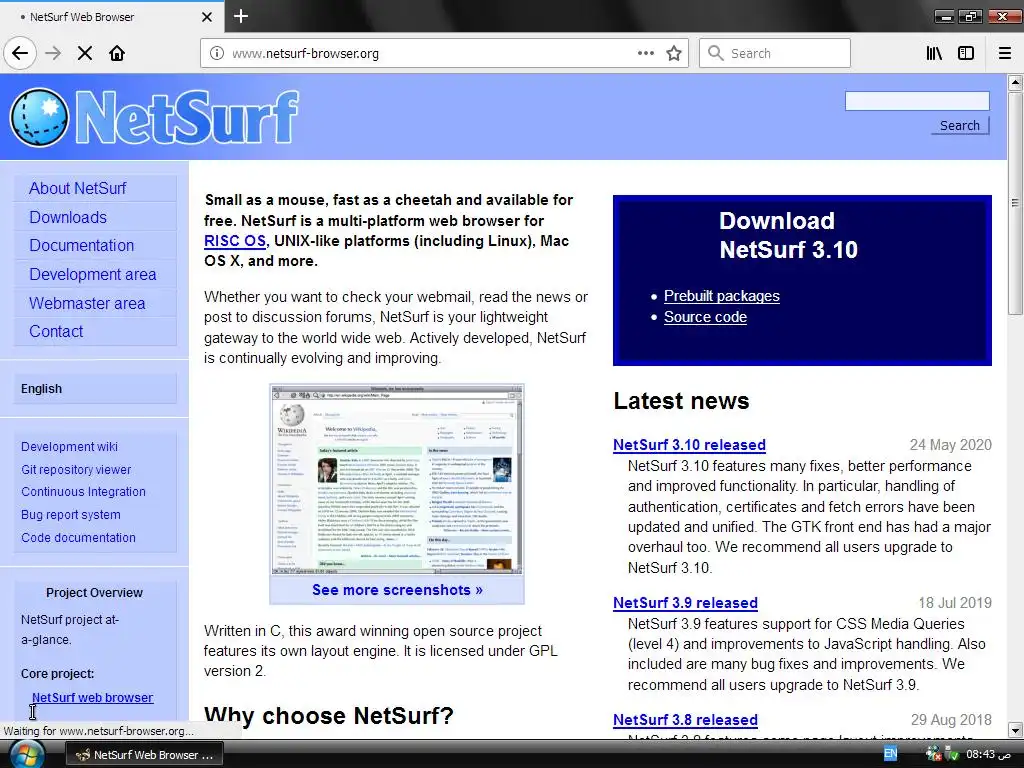Open NetSurf 3.8 released news link
The height and width of the screenshot is (768, 1024).
point(685,720)
